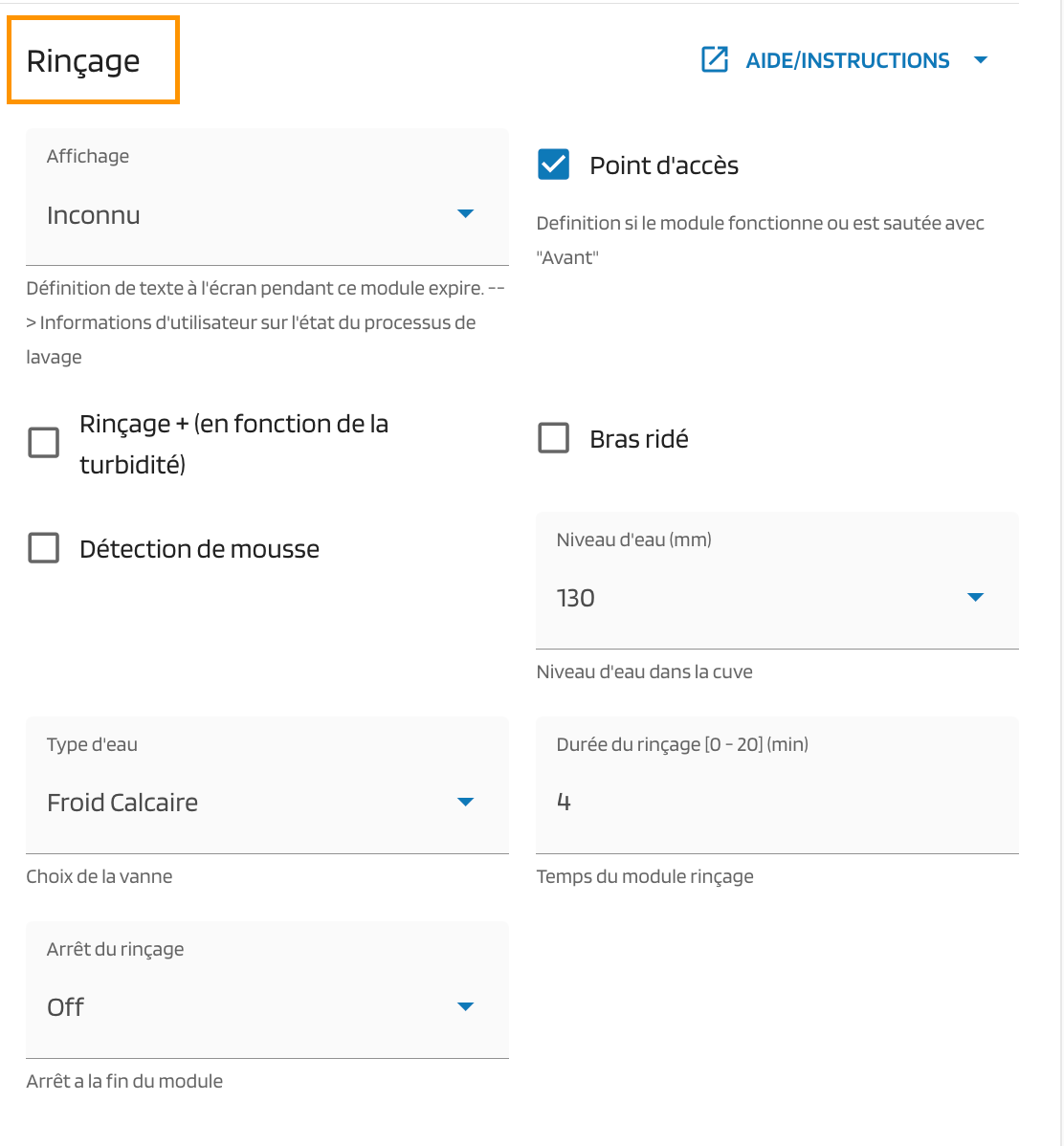1064x1146 pixels.
Task: Select the Rinçage section heading
Action: 83,60
